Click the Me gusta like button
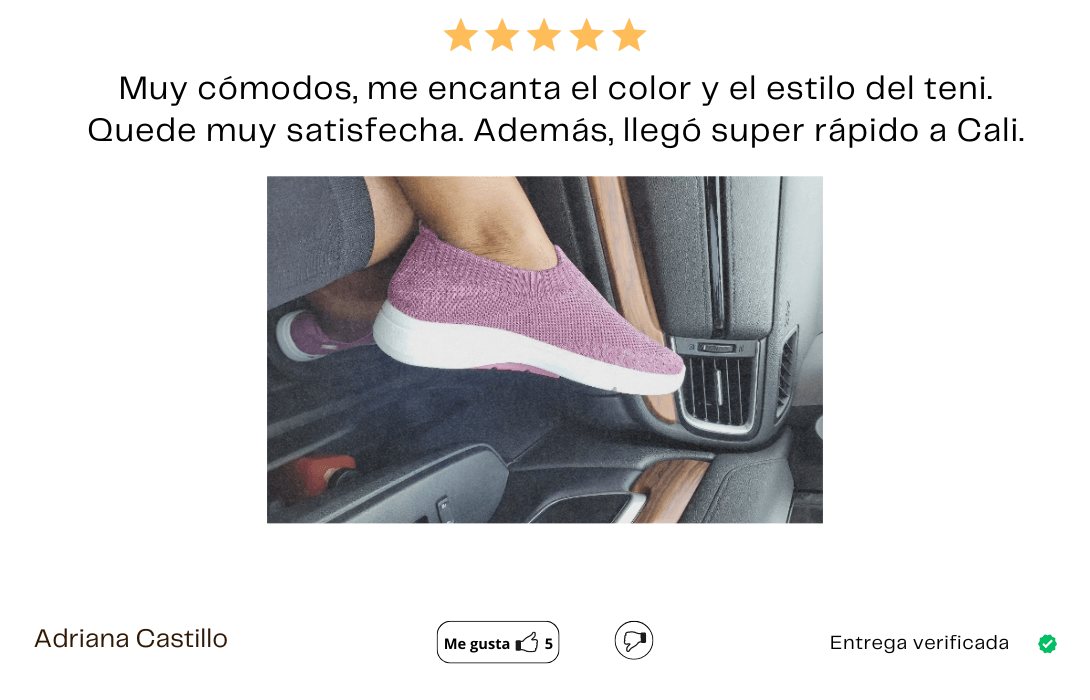 [x=498, y=642]
